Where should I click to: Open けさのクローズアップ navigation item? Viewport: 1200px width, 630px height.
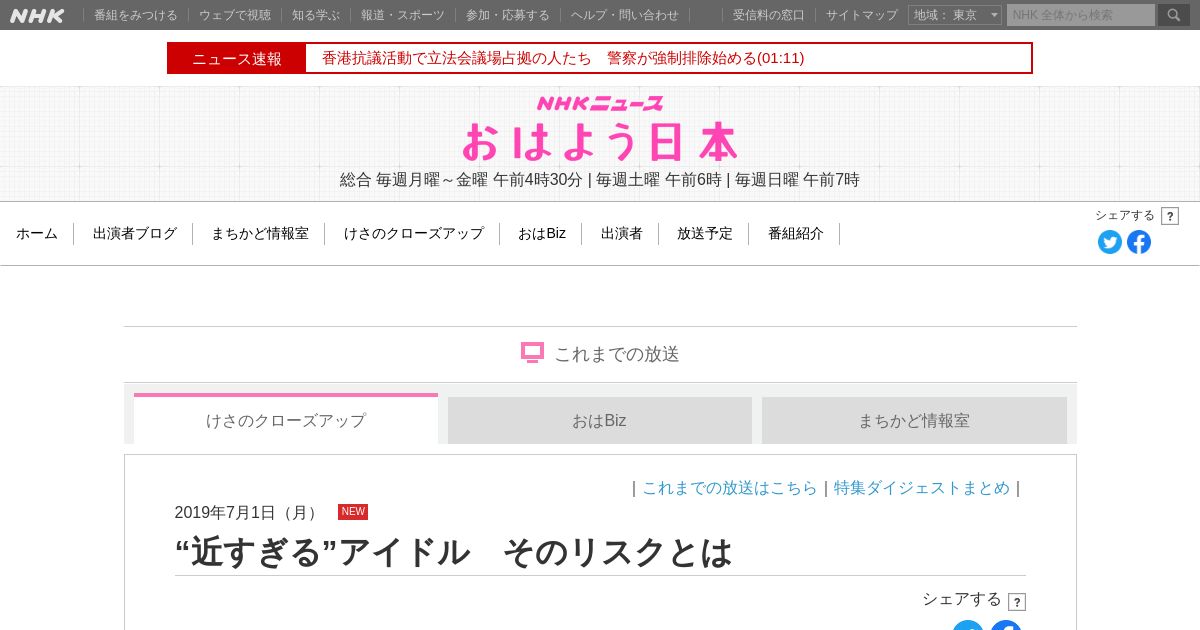pyautogui.click(x=414, y=233)
